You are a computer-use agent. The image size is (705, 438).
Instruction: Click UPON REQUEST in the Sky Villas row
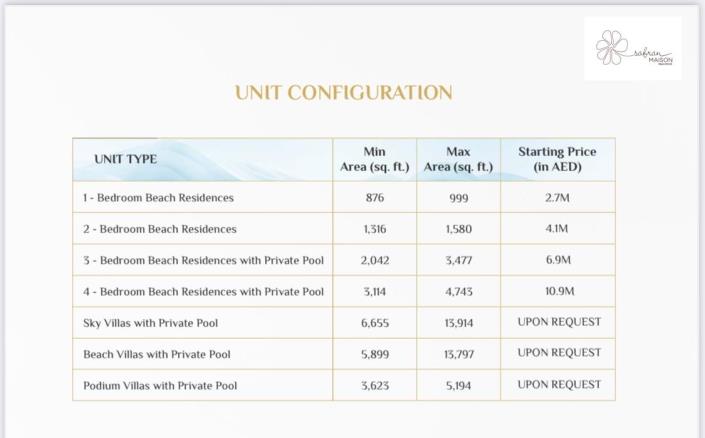click(x=559, y=322)
